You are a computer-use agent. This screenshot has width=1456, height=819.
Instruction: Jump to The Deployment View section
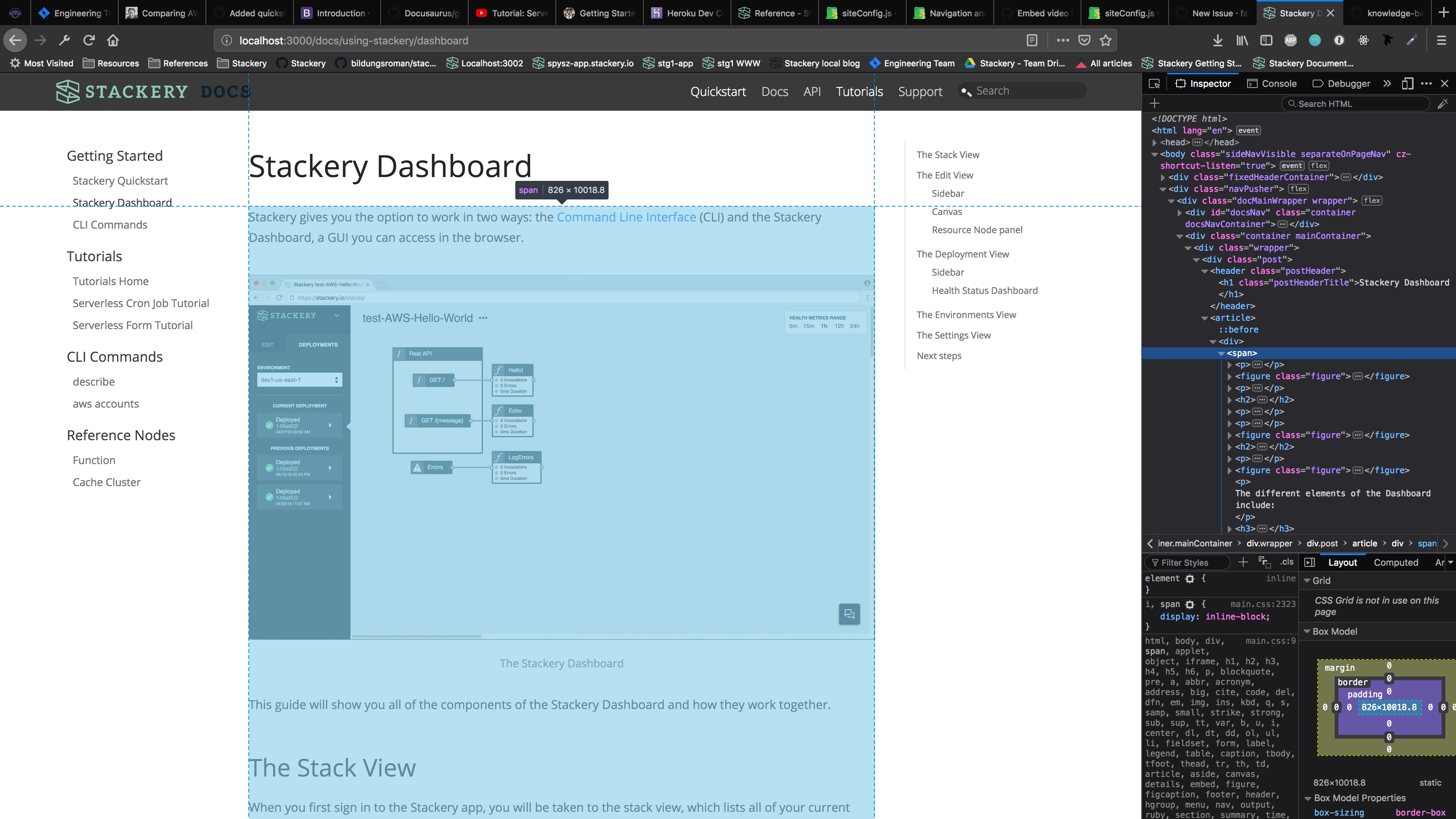pyautogui.click(x=963, y=254)
